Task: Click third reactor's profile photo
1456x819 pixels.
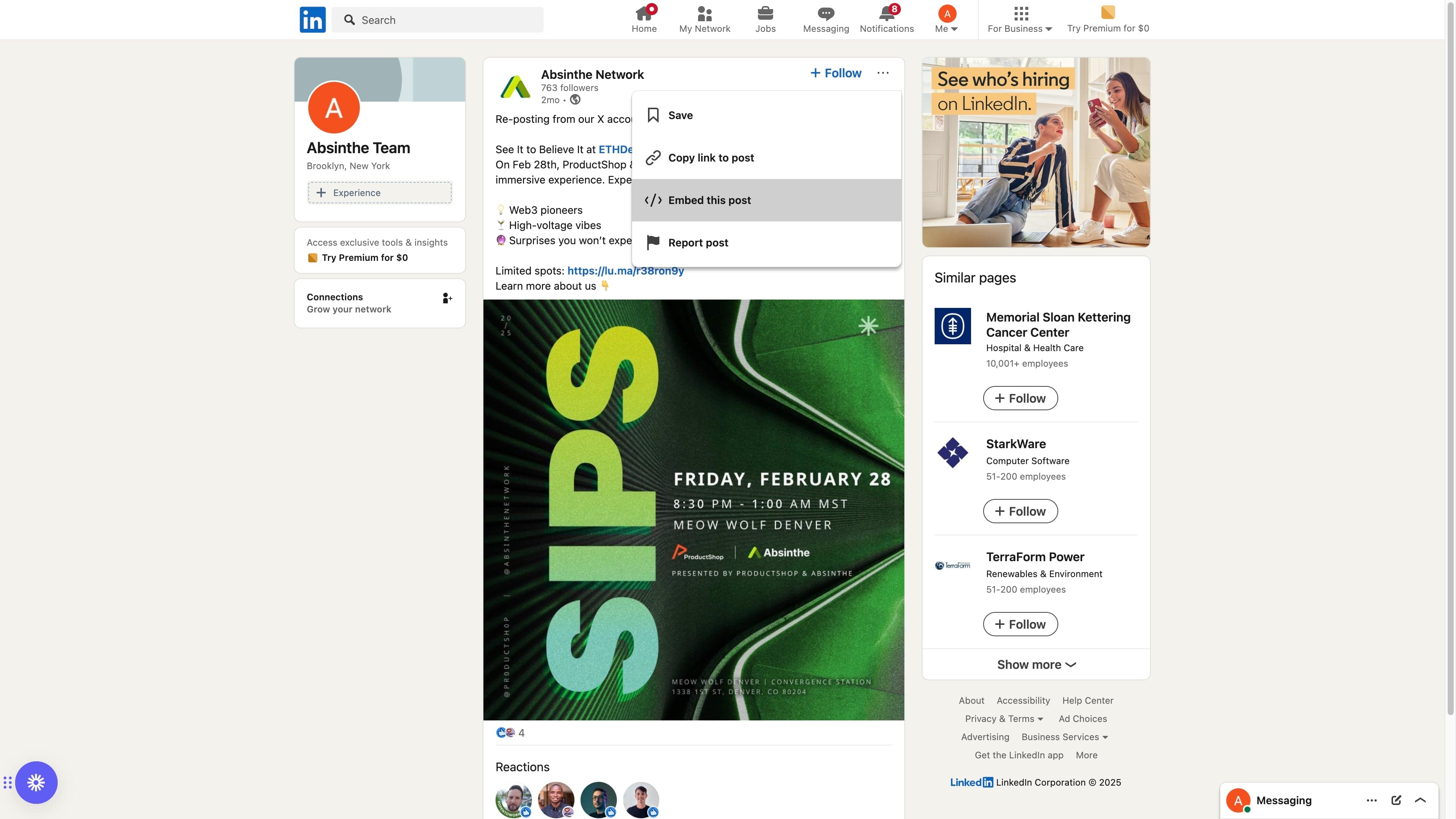Action: pyautogui.click(x=599, y=800)
